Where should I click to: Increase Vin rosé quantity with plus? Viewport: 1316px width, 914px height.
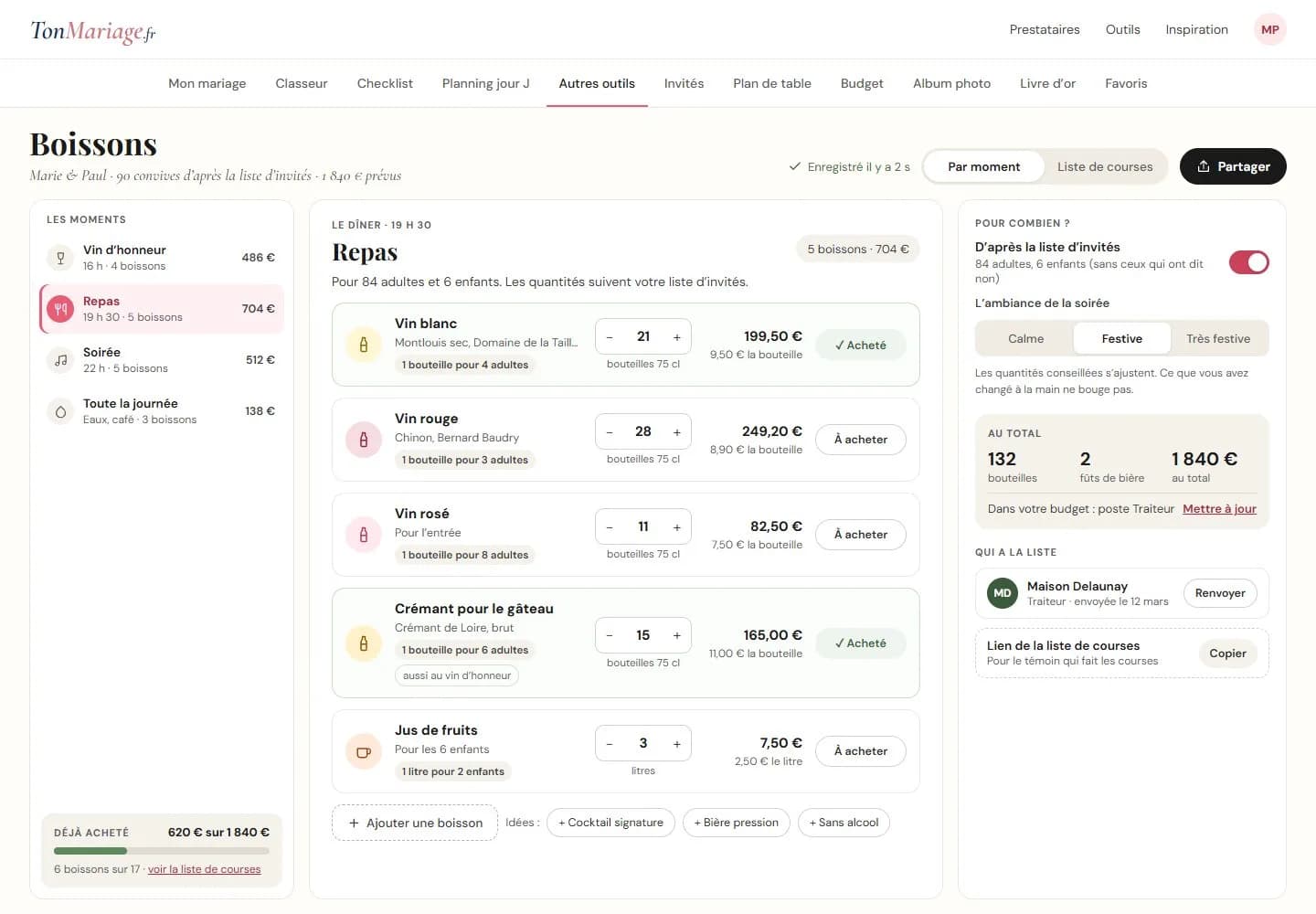pyautogui.click(x=676, y=527)
